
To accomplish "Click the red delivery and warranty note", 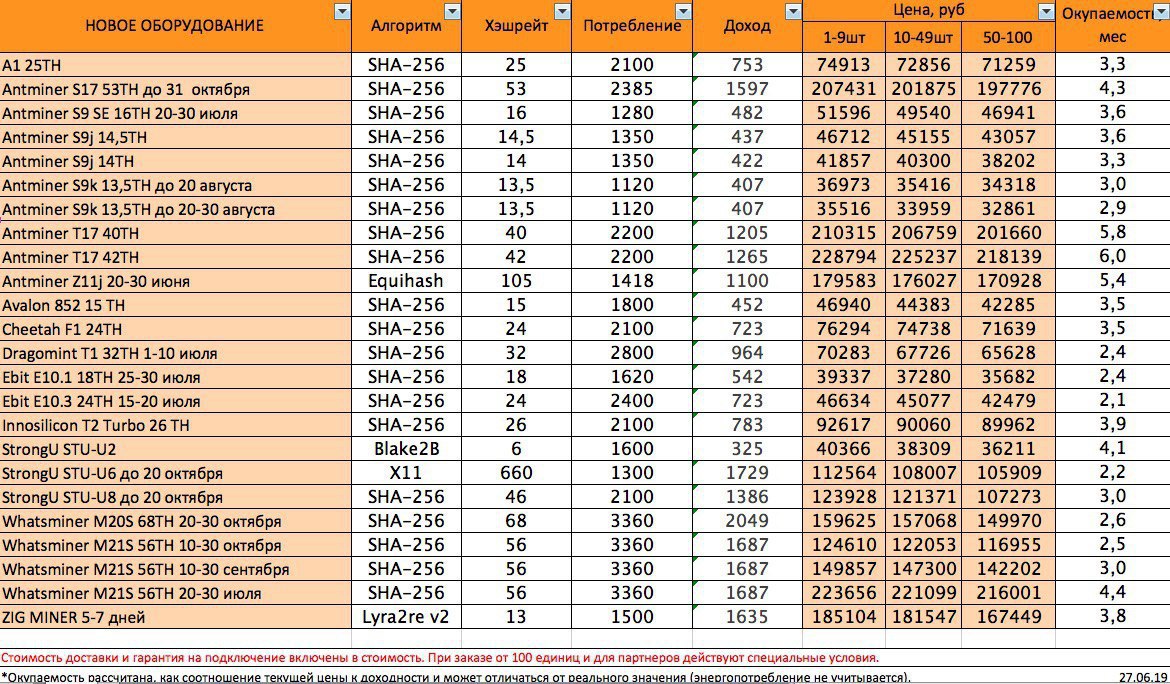I will coord(440,658).
